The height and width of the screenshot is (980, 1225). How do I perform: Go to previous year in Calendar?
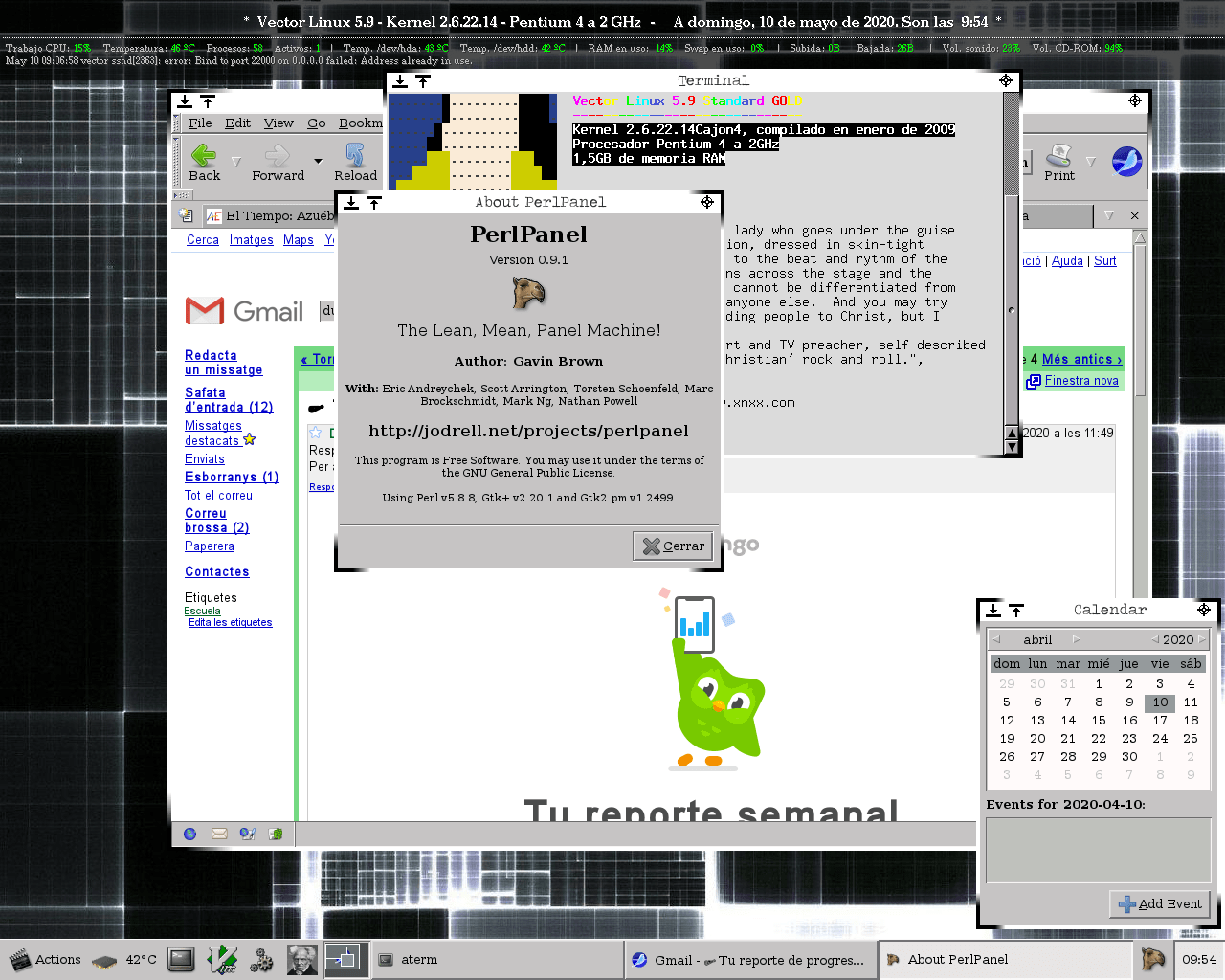(1155, 639)
